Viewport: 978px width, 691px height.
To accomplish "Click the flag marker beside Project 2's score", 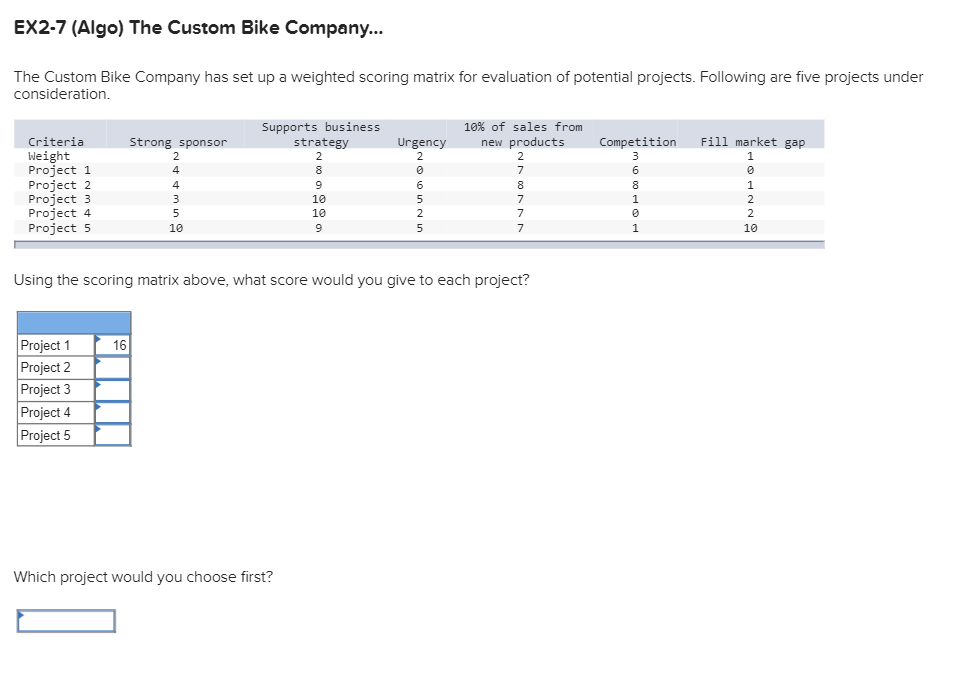I will tap(98, 363).
